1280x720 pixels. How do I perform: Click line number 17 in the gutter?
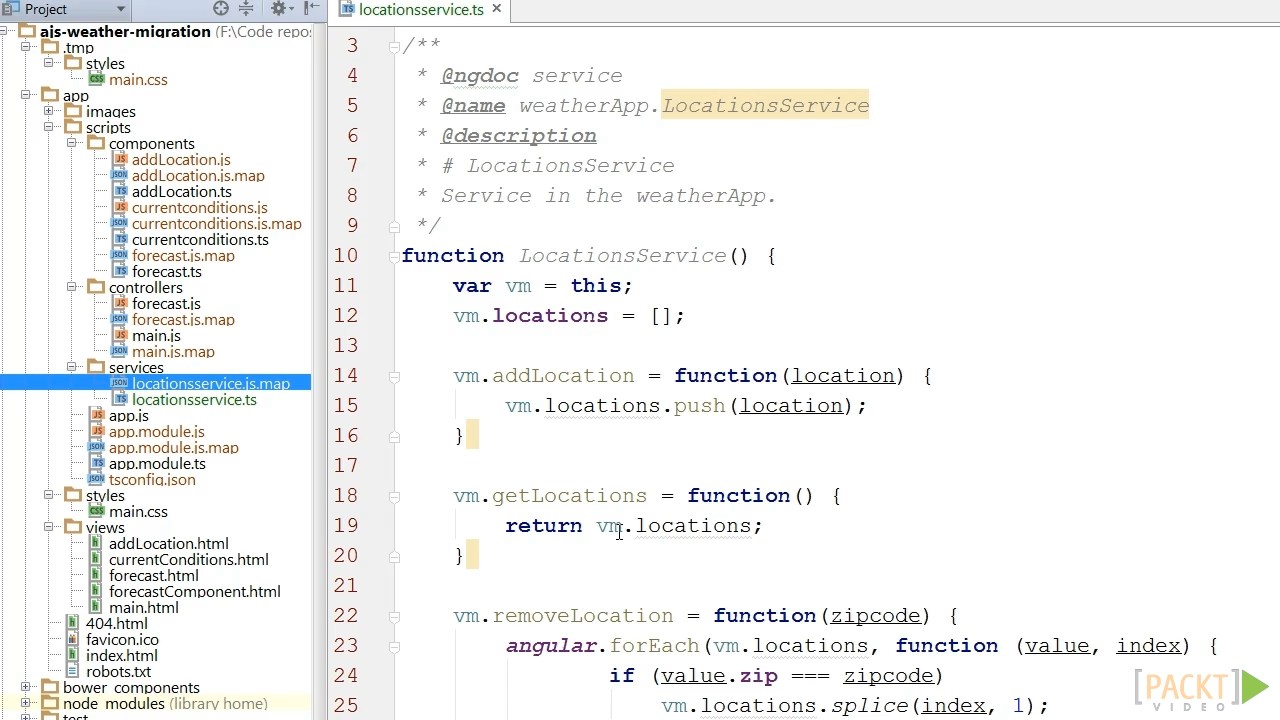(346, 465)
